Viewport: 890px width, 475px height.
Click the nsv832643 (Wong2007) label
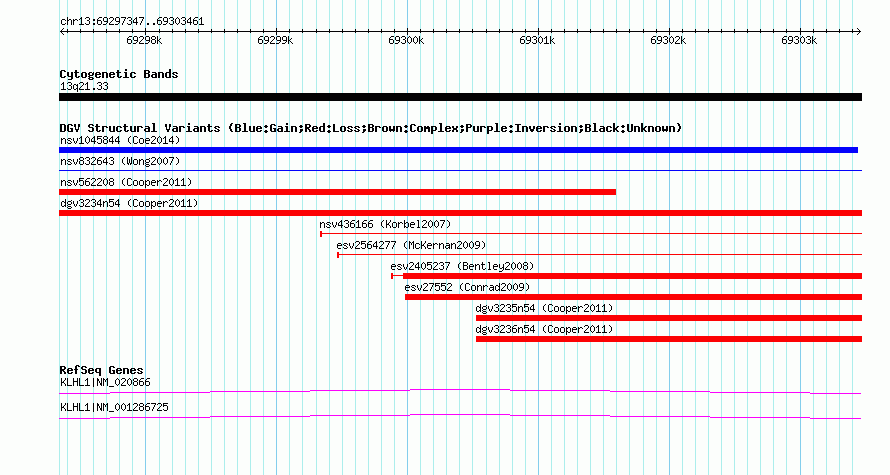(120, 161)
